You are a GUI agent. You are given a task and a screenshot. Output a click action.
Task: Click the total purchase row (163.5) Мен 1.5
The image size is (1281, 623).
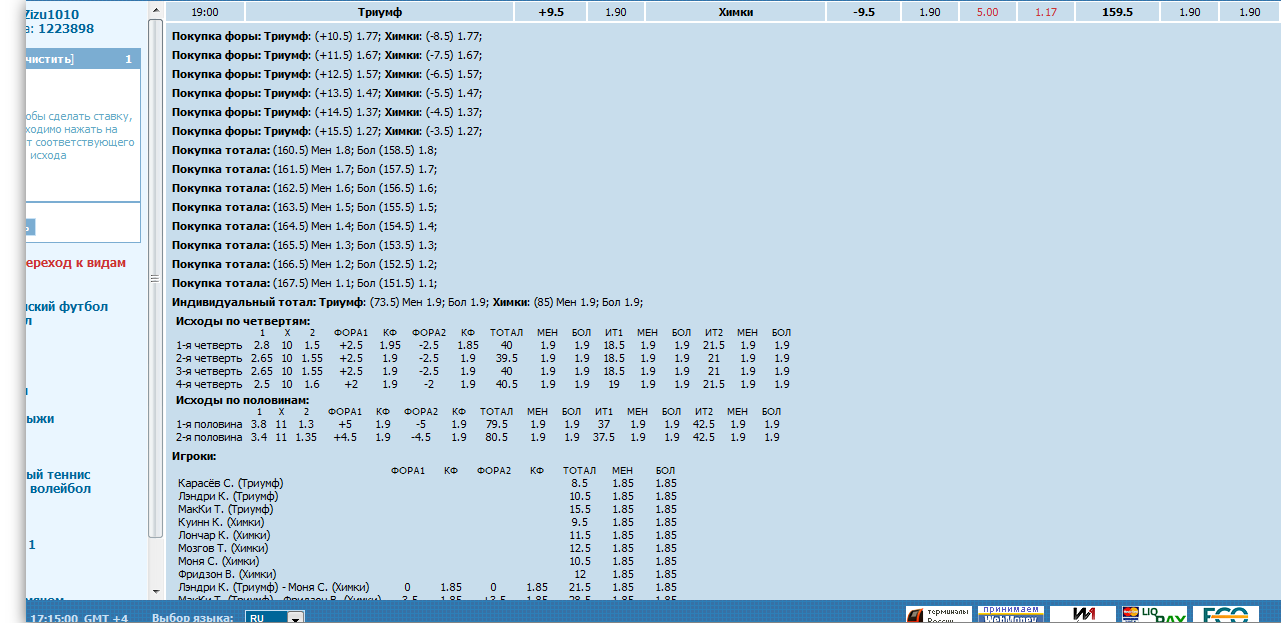pyautogui.click(x=305, y=207)
